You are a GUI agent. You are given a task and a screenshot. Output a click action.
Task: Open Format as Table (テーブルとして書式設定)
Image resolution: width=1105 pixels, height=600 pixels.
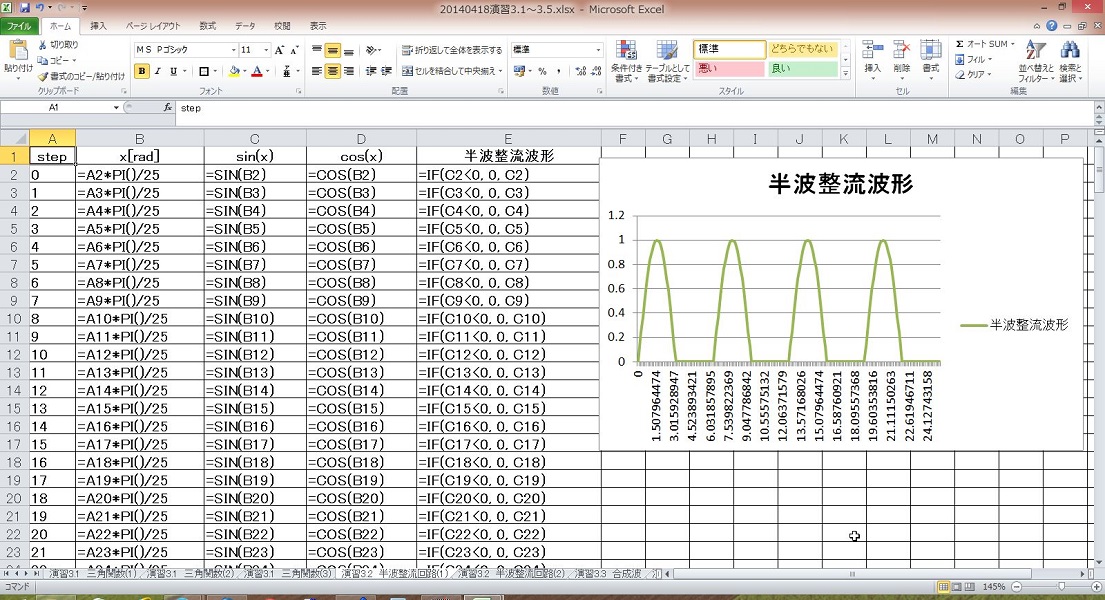[667, 61]
